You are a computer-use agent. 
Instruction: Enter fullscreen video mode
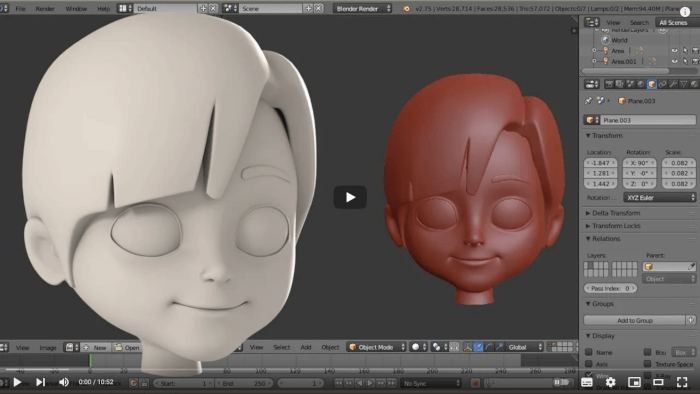[682, 382]
